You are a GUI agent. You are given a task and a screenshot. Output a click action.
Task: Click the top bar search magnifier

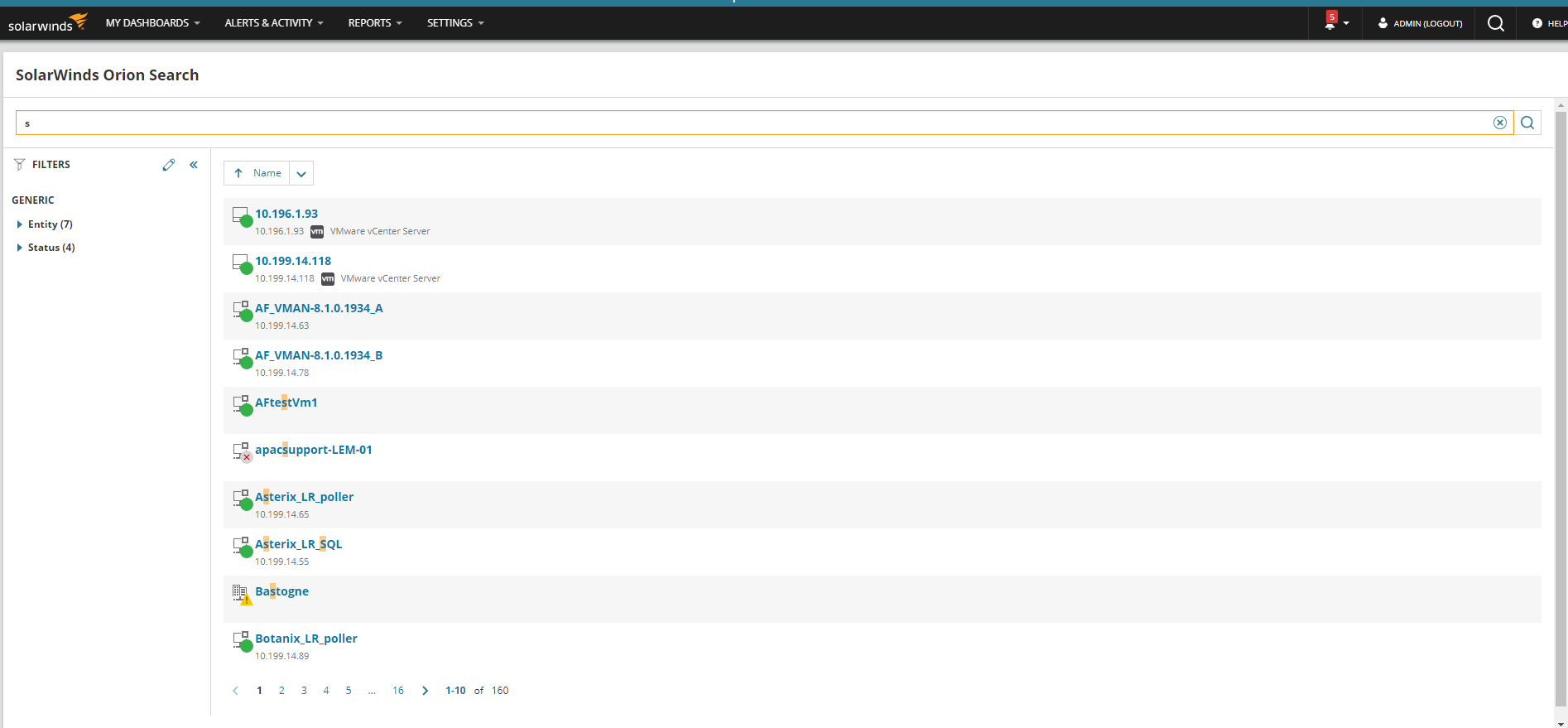click(x=1496, y=23)
